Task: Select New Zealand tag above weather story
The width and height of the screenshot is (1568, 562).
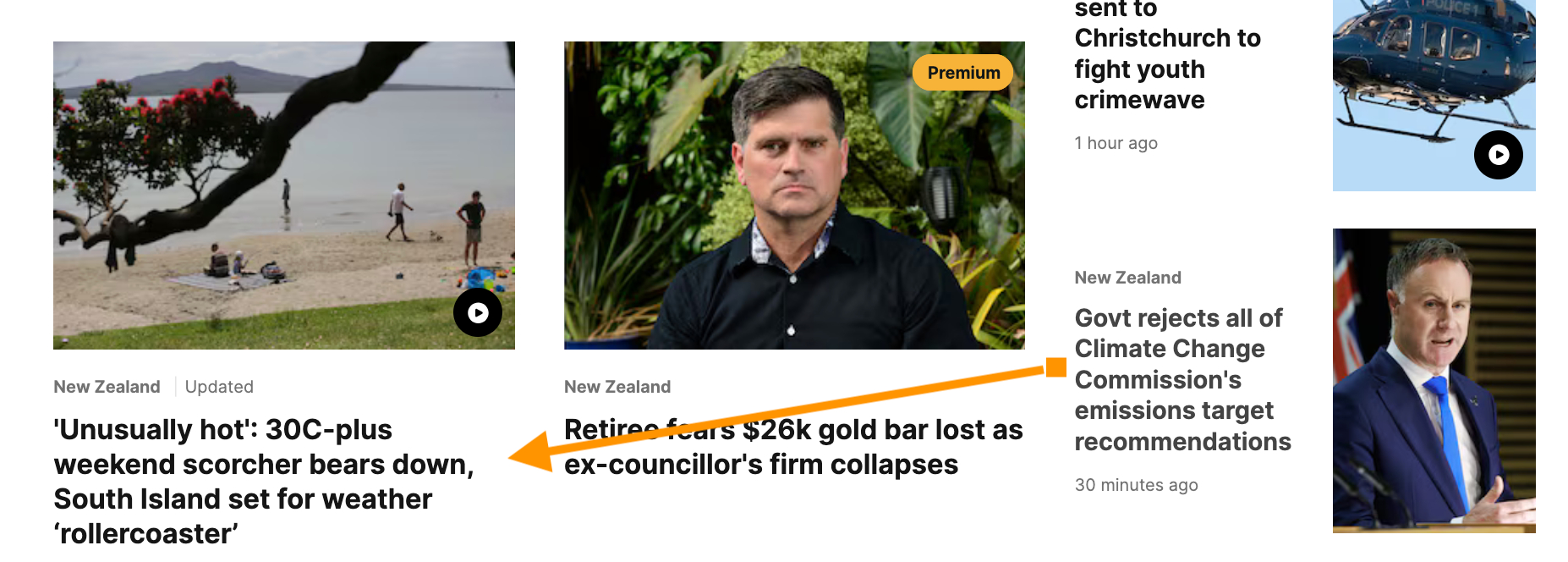Action: [107, 387]
